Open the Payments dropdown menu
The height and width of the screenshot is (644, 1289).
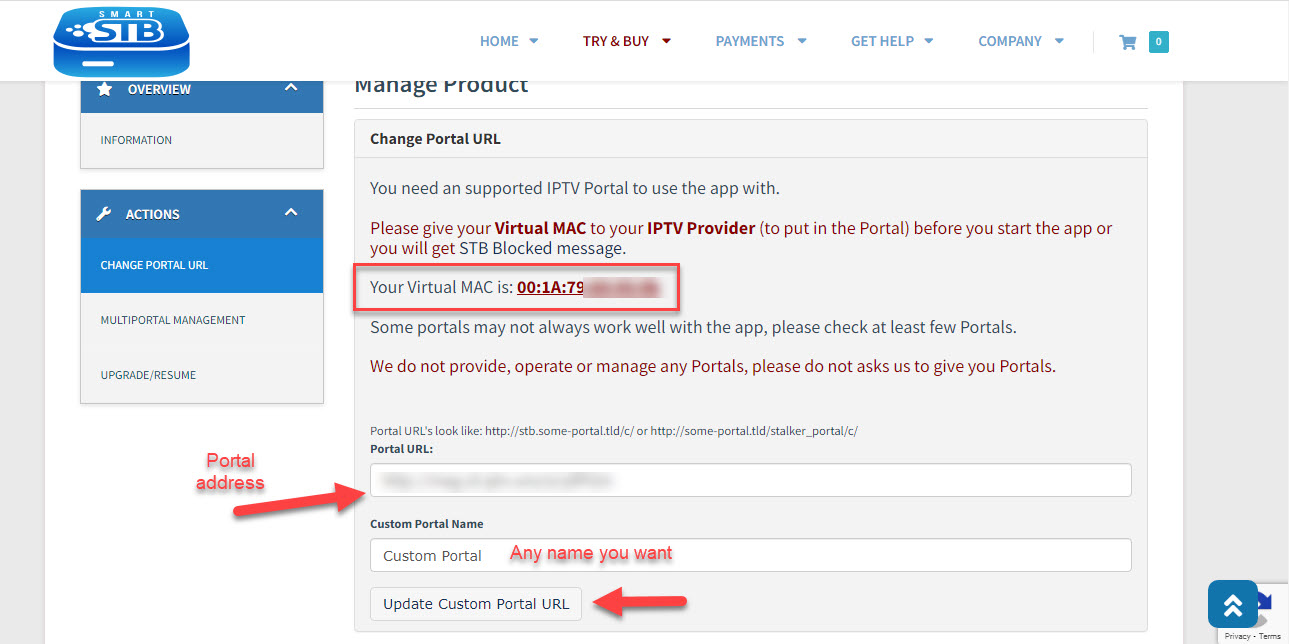tap(761, 42)
